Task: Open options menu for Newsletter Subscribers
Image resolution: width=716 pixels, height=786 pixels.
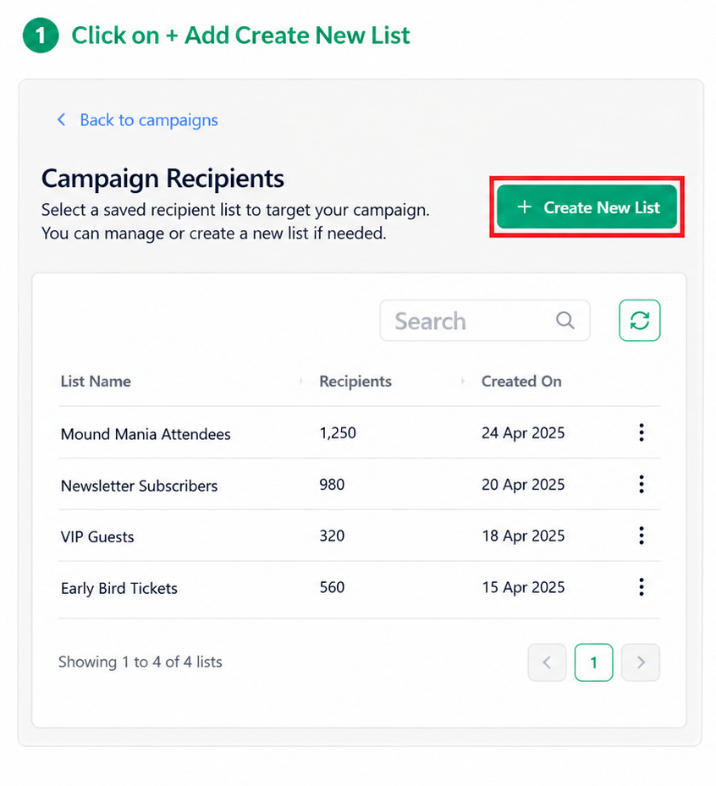Action: [641, 484]
